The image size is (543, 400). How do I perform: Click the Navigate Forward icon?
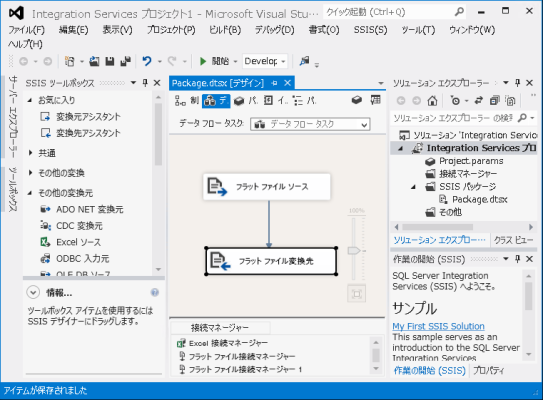[x=47, y=62]
